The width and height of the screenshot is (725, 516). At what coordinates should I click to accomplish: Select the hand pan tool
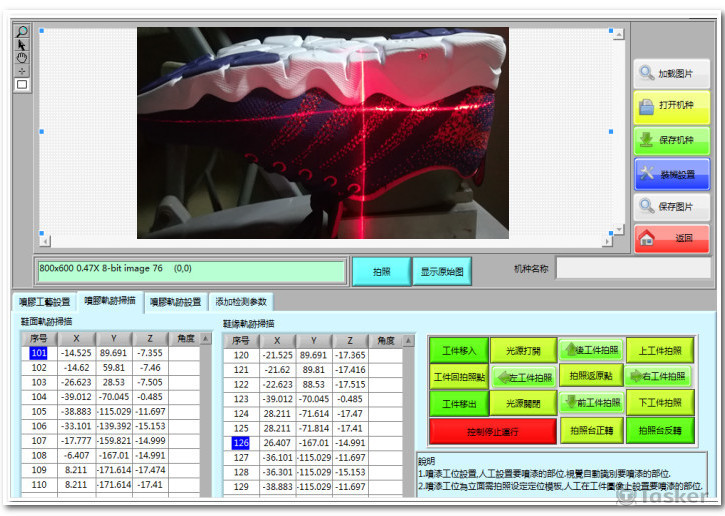point(22,57)
